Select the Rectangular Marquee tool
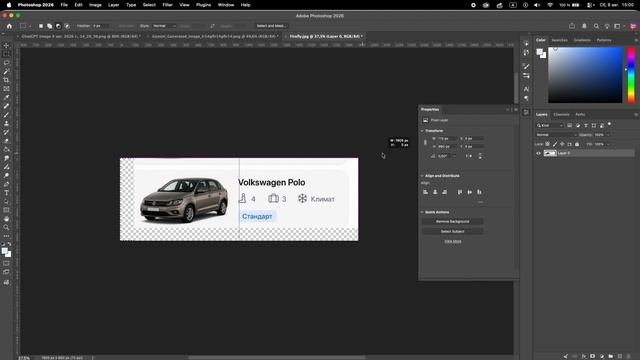Viewport: 640px width, 360px height. tap(6, 54)
